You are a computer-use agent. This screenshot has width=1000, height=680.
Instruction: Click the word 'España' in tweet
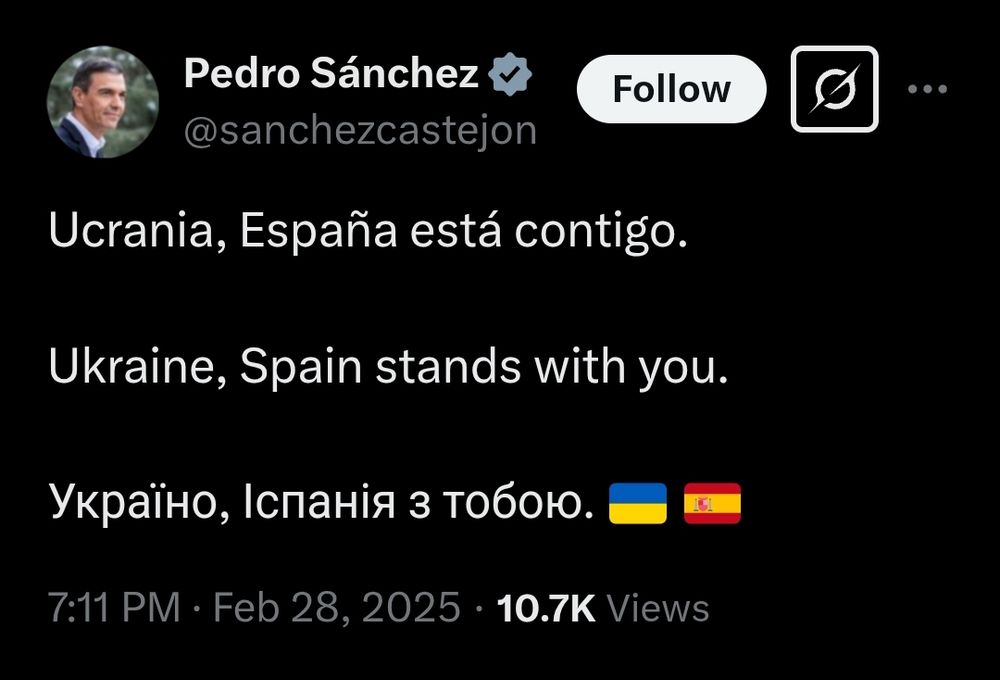pos(318,232)
